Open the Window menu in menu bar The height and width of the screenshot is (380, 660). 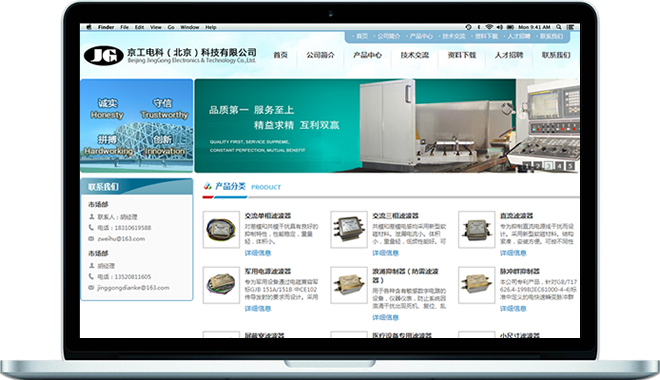pyautogui.click(x=190, y=27)
